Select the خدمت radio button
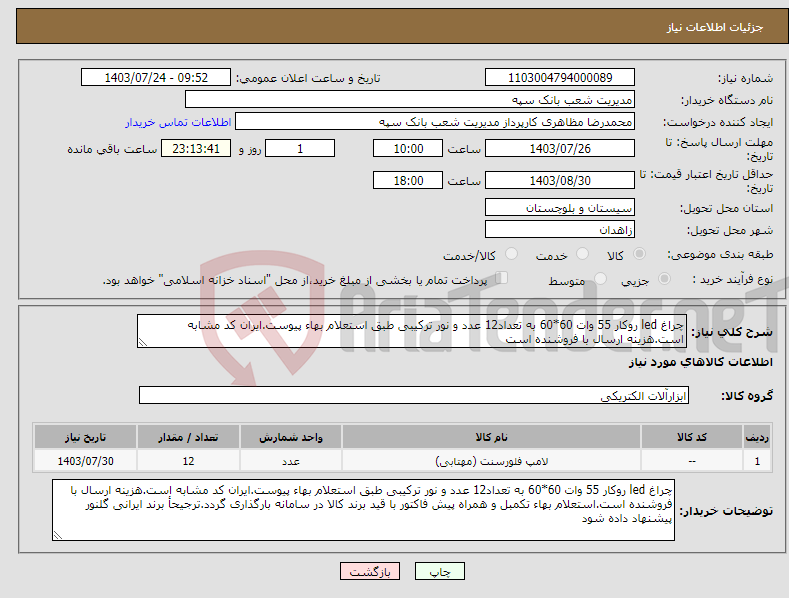 pos(582,254)
